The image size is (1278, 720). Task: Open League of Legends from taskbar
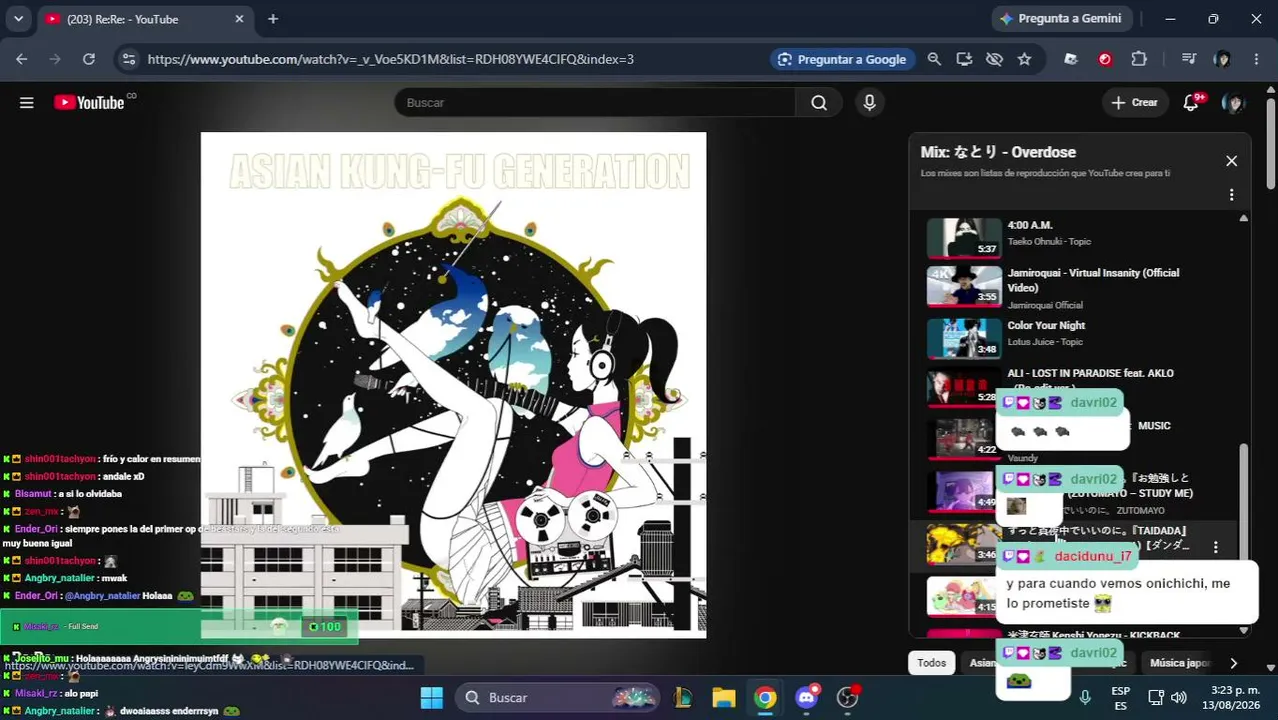point(683,697)
